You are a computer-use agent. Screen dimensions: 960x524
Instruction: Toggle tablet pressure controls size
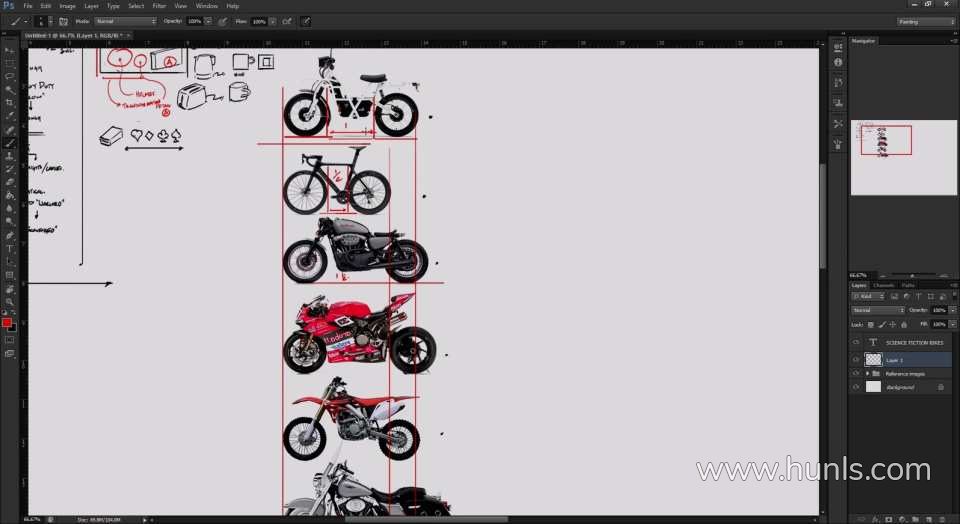(x=306, y=21)
